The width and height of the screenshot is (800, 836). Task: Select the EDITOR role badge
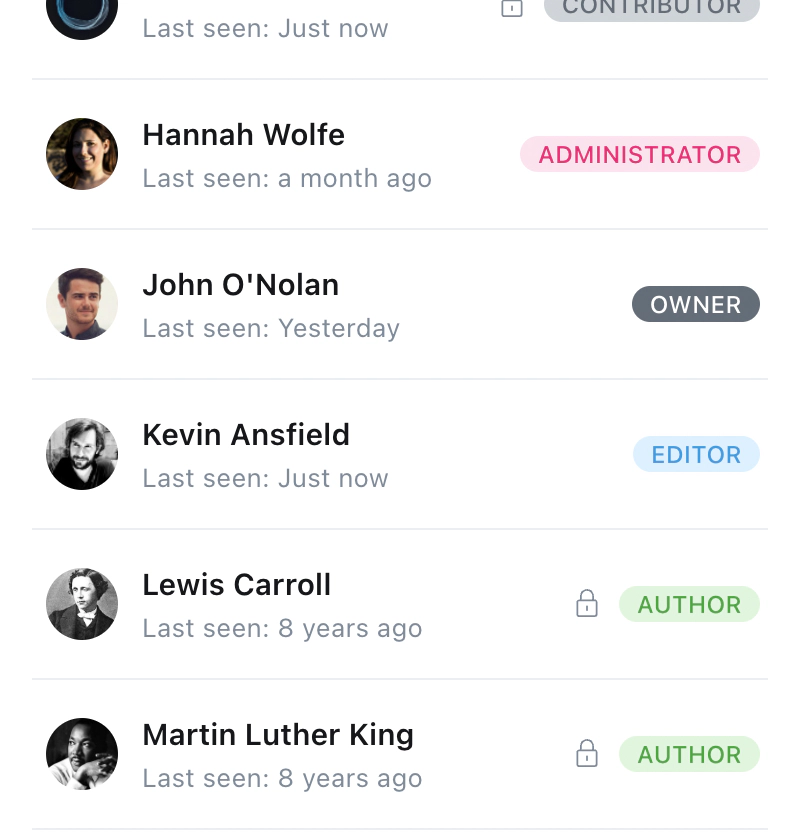[x=695, y=454]
